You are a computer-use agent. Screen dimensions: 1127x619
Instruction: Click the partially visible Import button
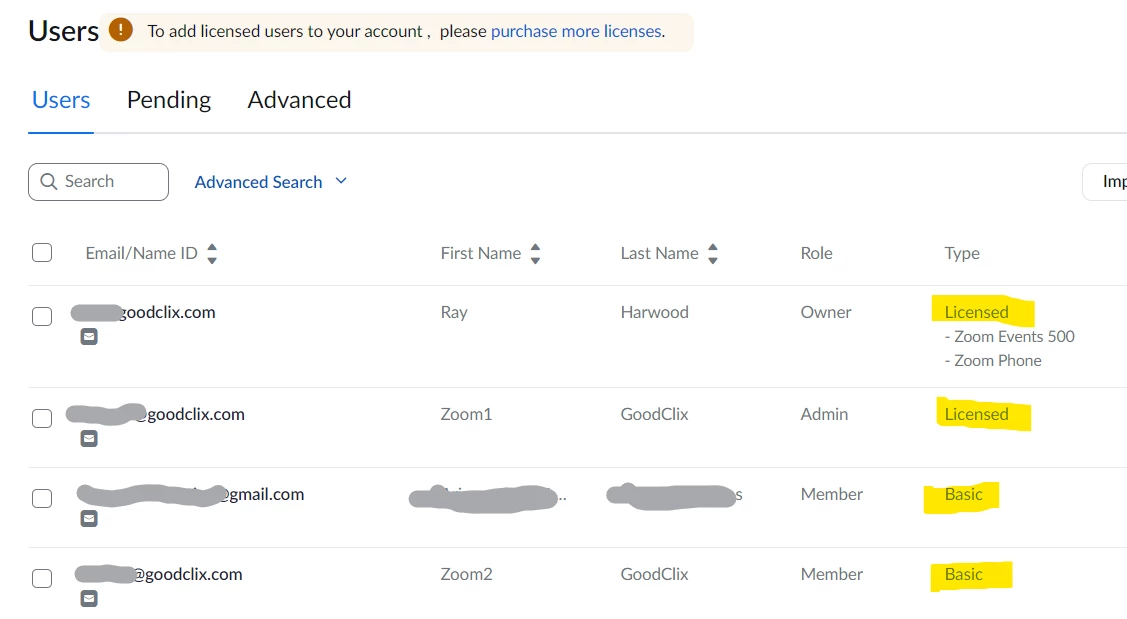point(1110,182)
